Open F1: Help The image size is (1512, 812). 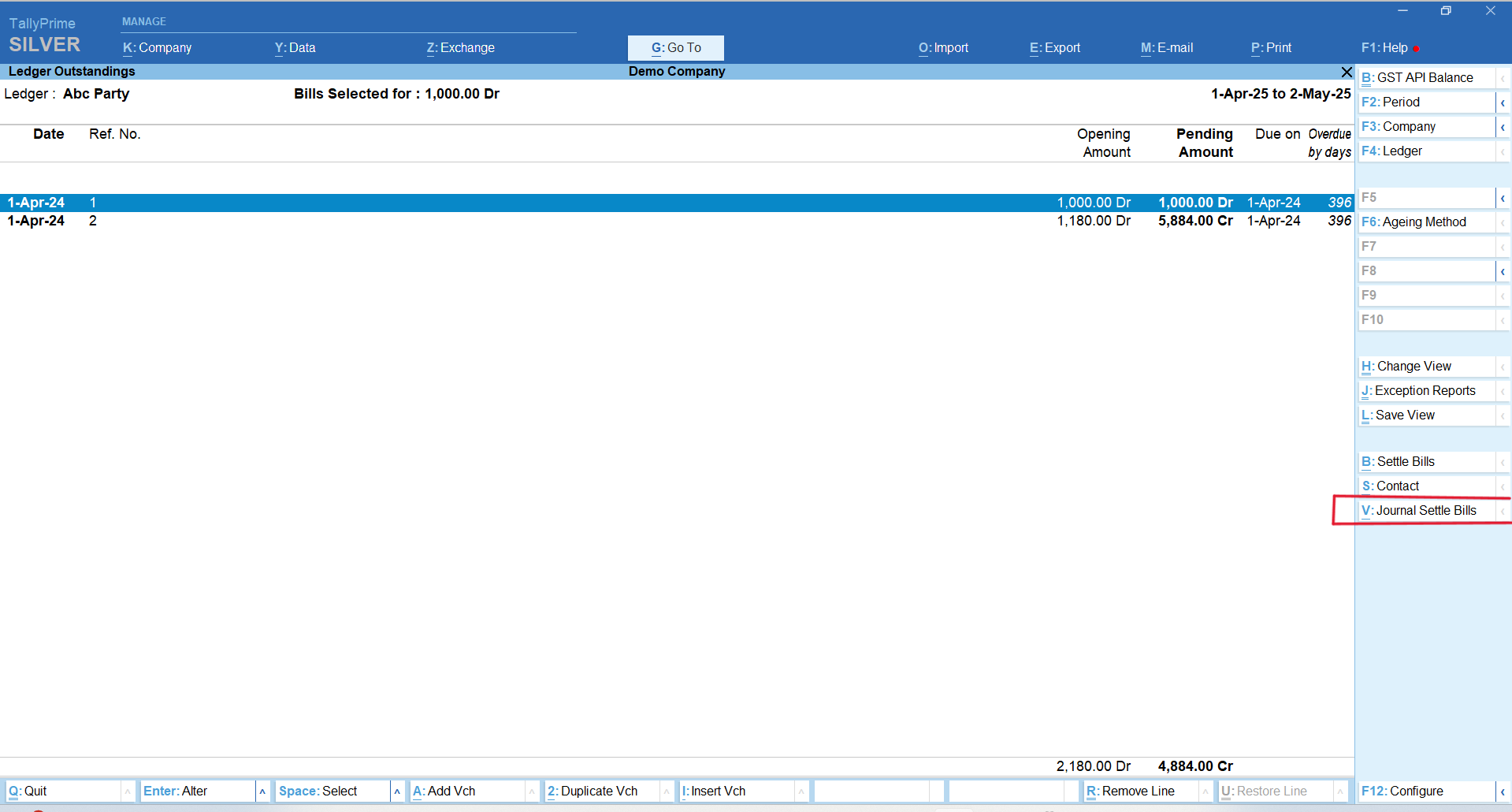click(x=1384, y=48)
